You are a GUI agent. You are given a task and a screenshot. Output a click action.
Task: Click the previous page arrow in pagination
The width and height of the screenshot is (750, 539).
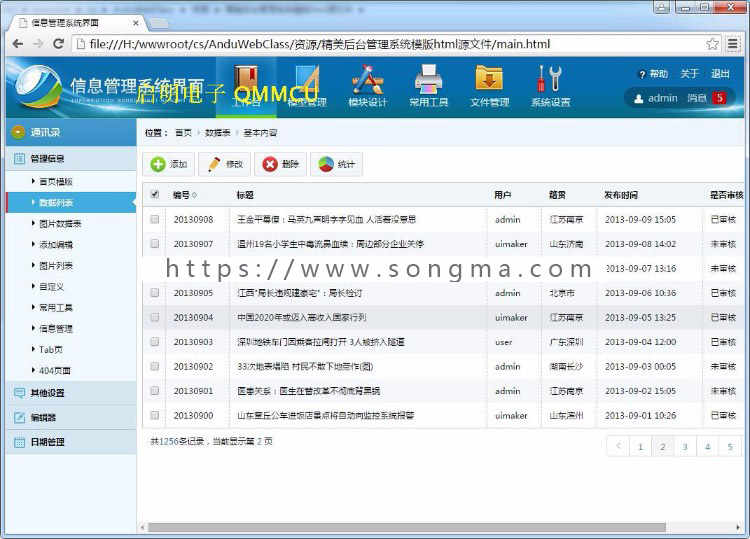click(x=618, y=447)
